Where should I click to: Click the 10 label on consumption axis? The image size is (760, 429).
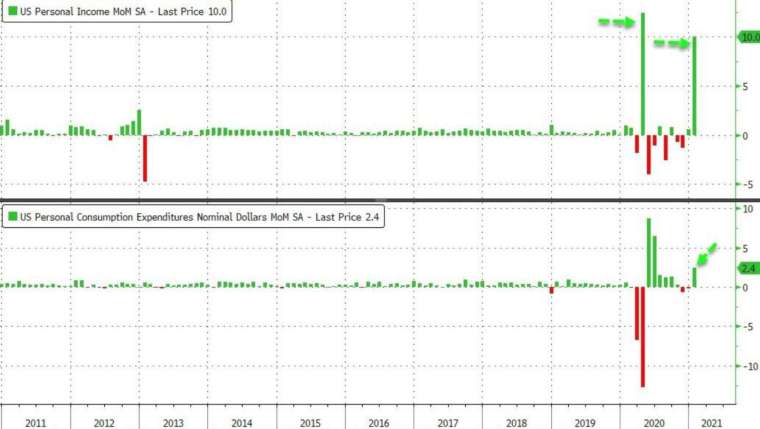tap(748, 209)
